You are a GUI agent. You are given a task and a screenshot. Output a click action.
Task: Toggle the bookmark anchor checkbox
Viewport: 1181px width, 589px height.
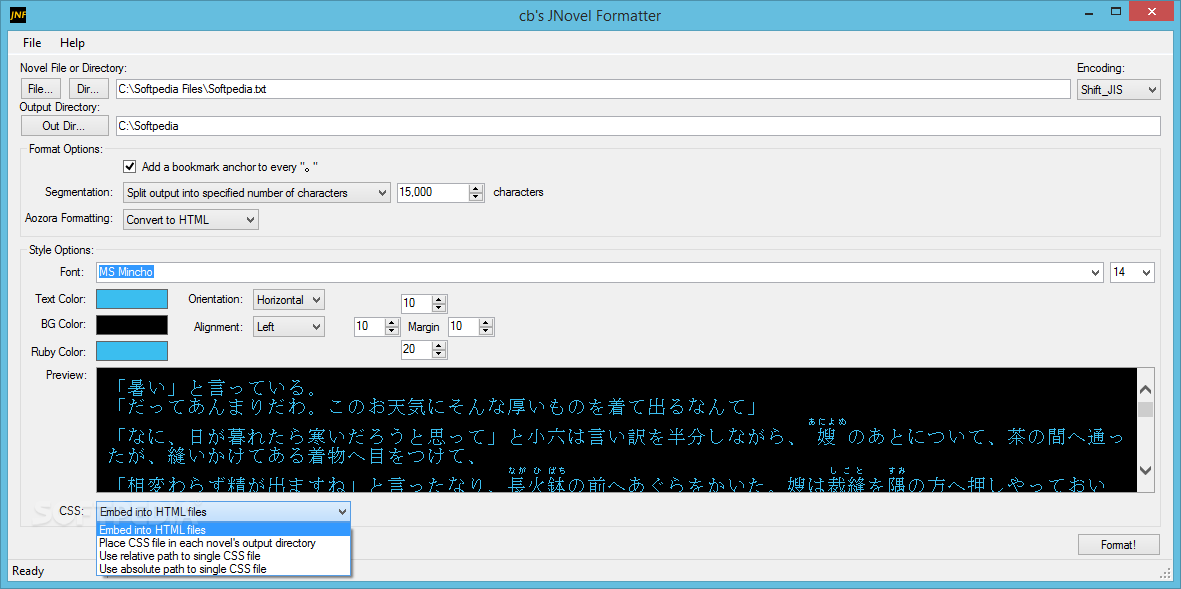point(130,166)
